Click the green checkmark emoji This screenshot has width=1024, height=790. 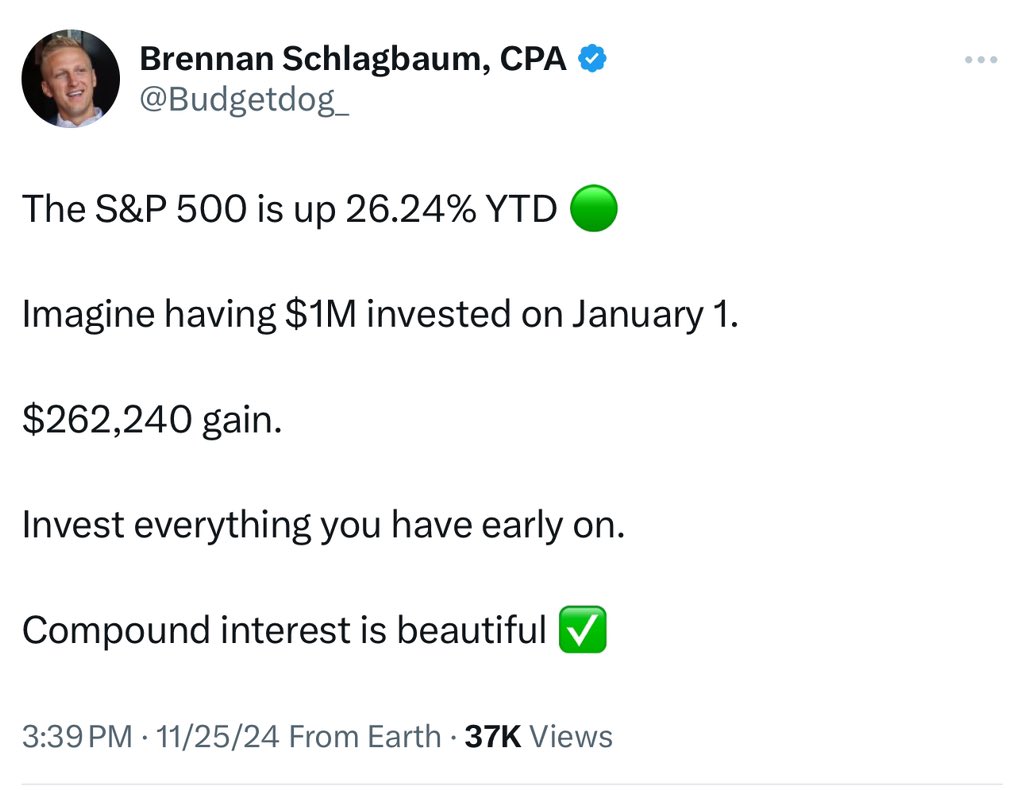[581, 631]
